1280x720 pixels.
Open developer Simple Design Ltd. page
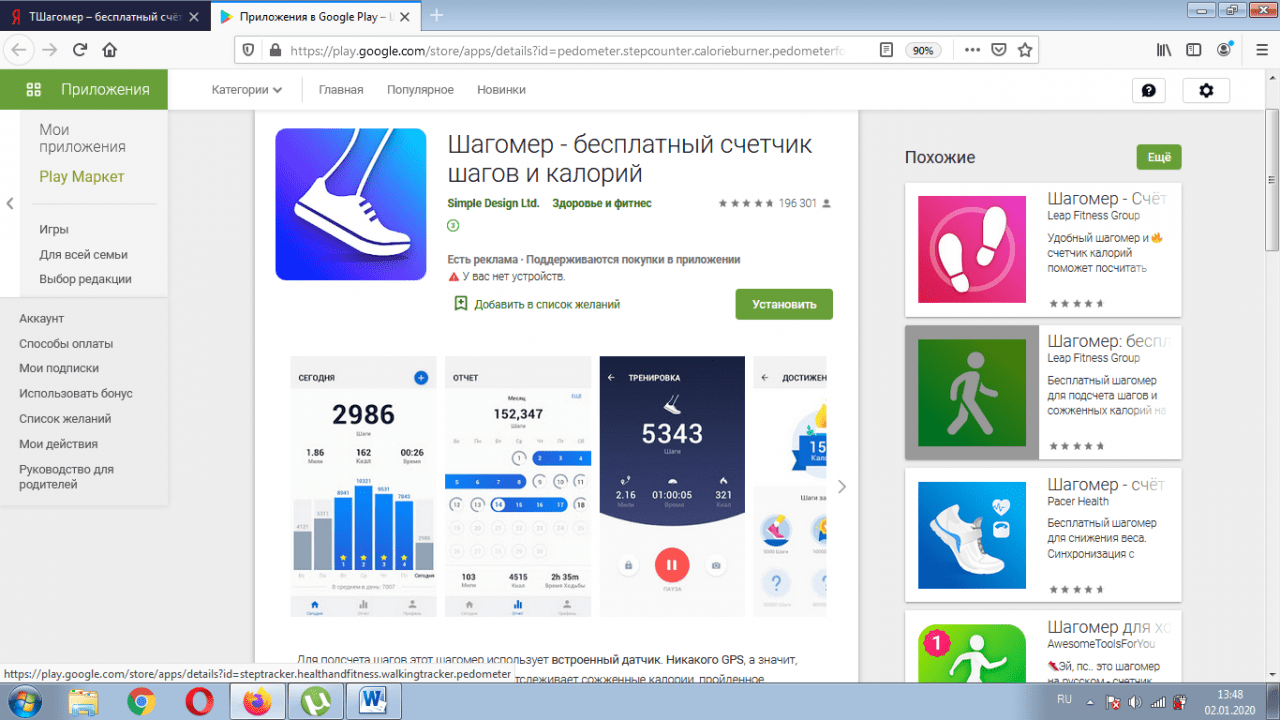493,203
